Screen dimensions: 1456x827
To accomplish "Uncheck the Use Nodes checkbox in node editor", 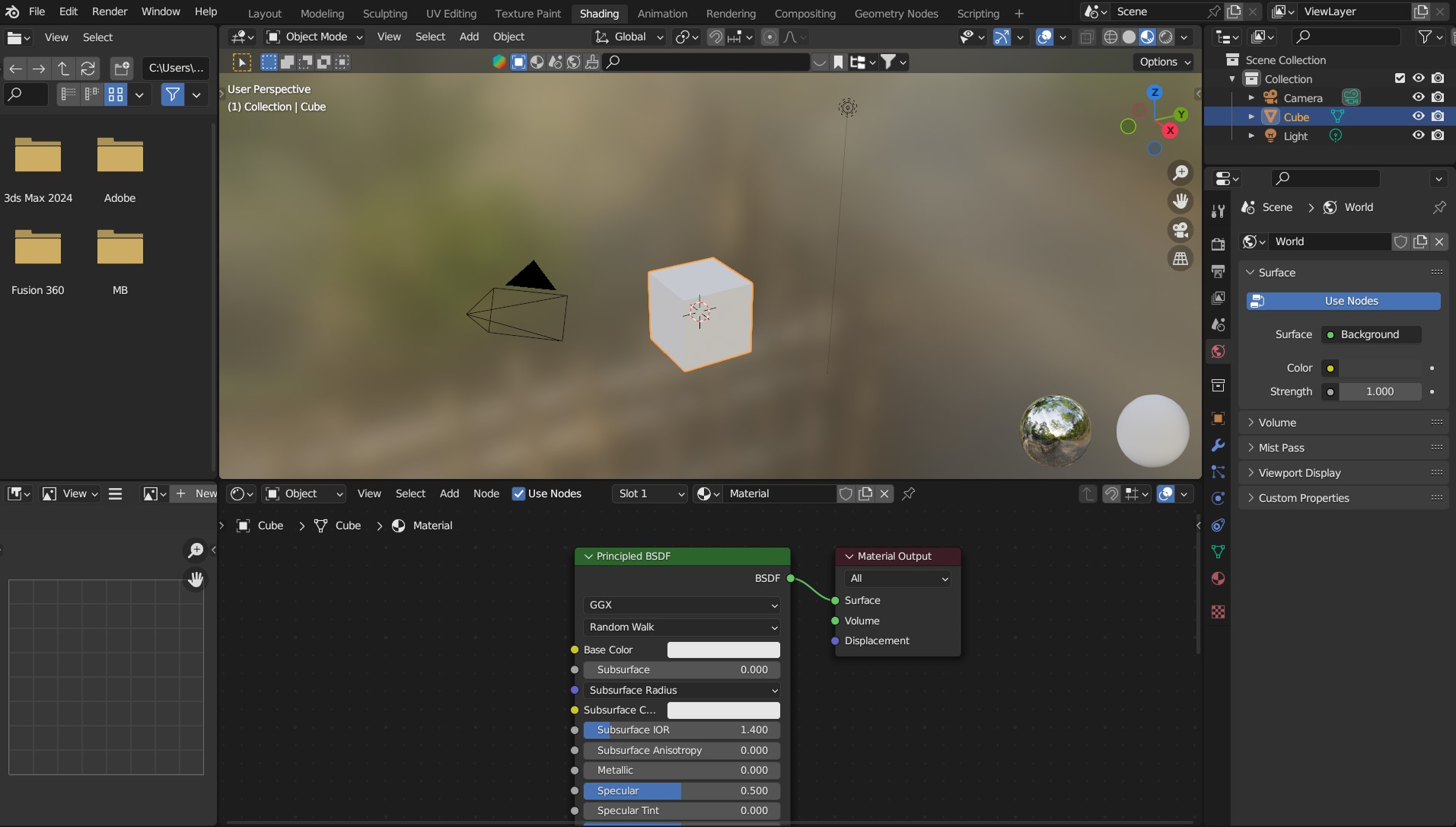I will coord(518,493).
